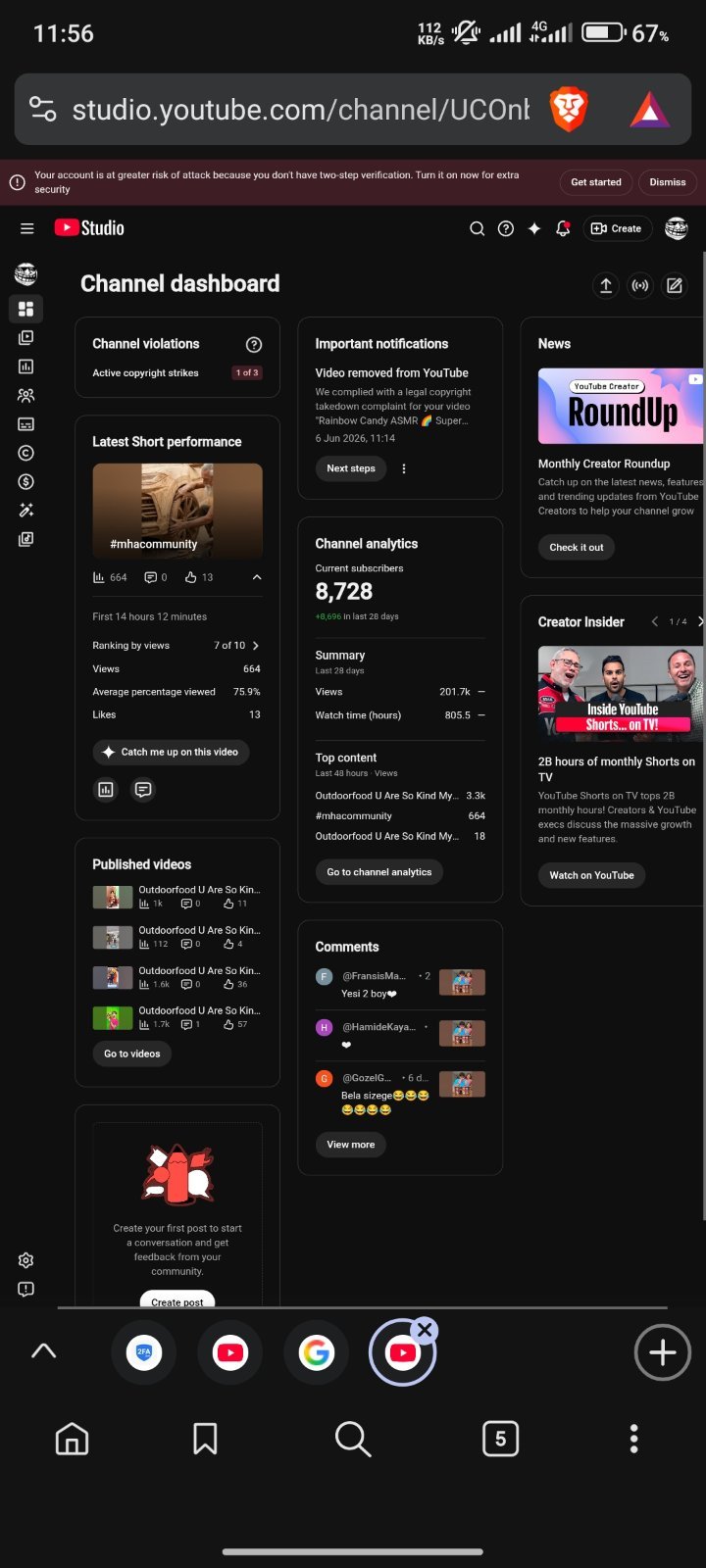
Task: Tap the address bar URL field
Action: coord(301,109)
